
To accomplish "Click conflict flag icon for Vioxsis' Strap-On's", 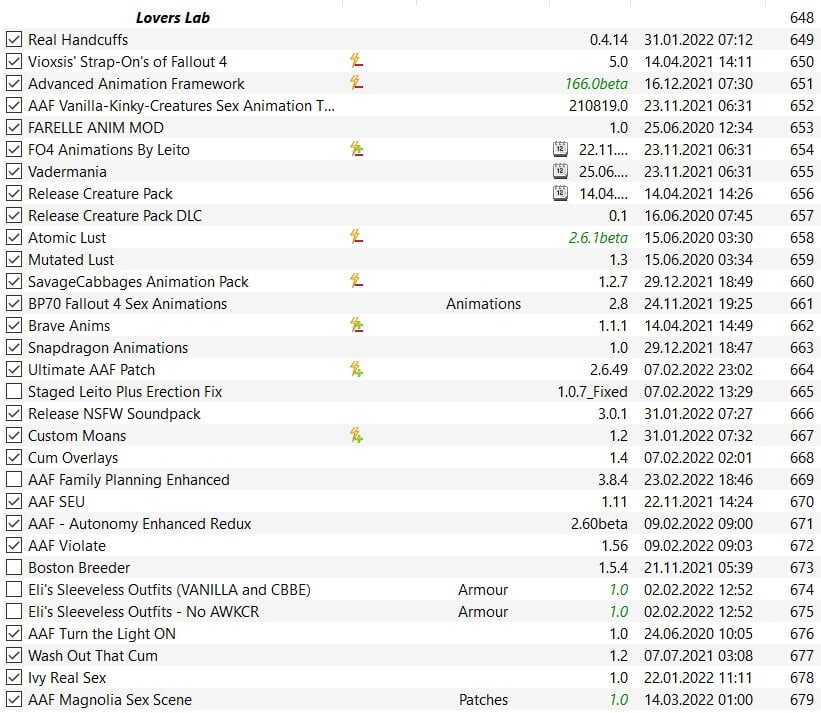I will [x=357, y=61].
